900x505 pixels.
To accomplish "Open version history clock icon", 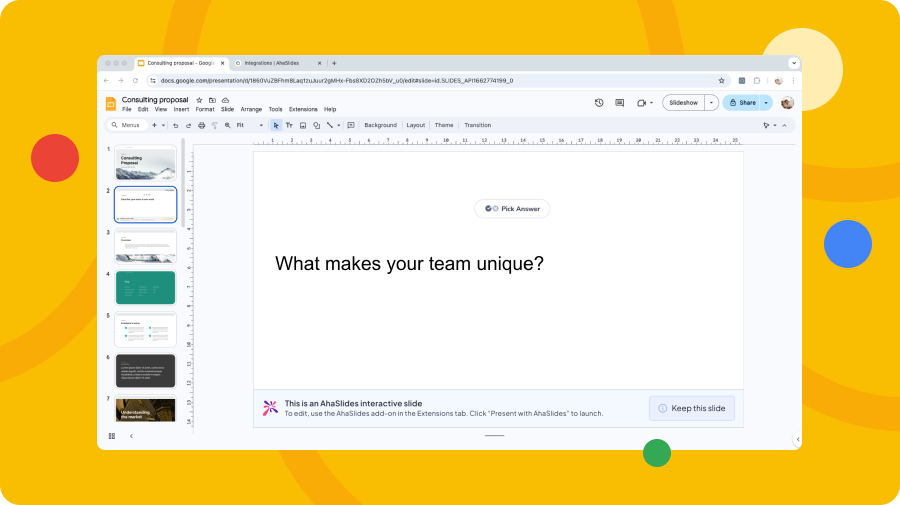I will click(599, 102).
